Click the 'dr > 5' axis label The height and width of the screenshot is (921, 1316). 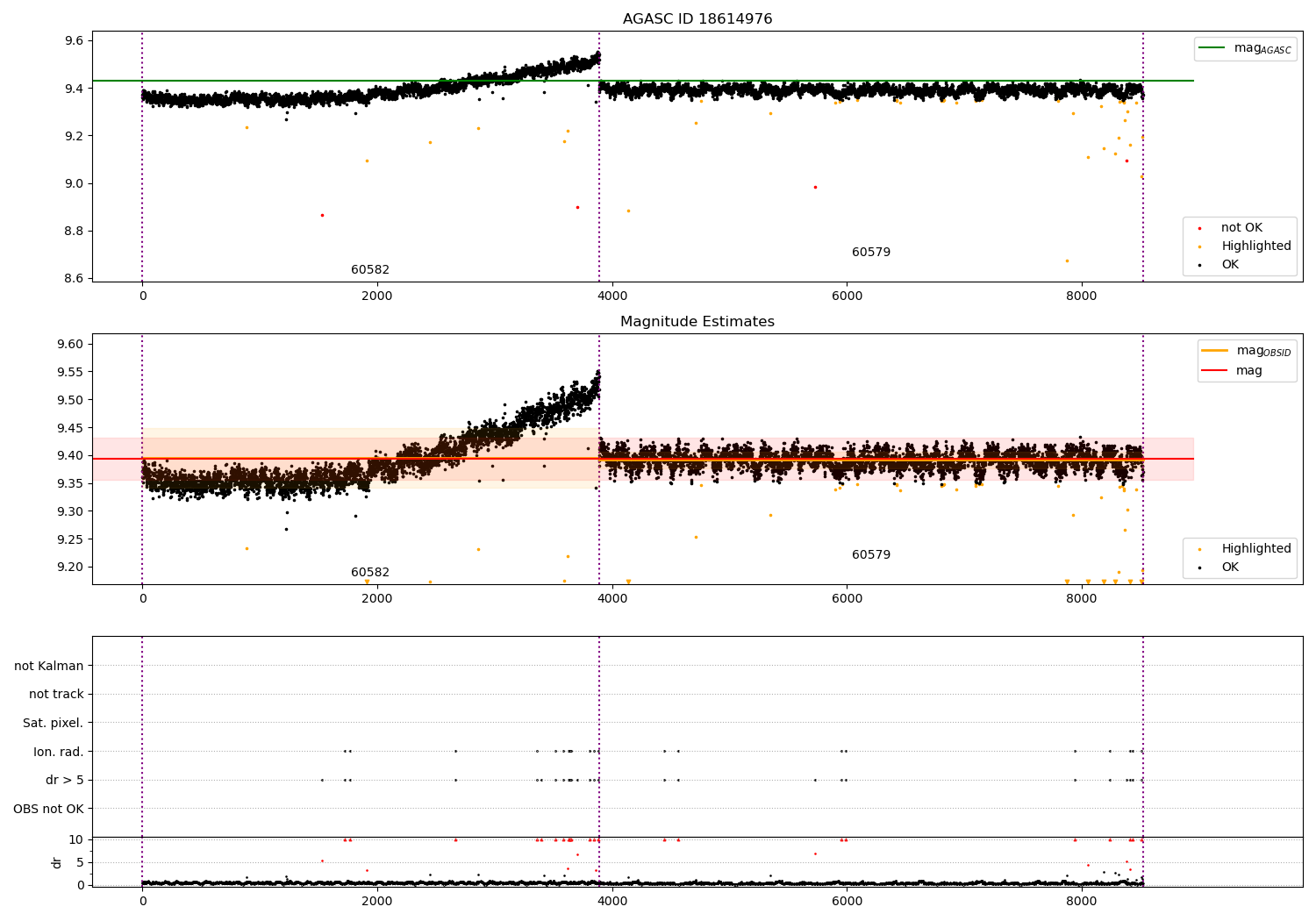click(x=65, y=781)
